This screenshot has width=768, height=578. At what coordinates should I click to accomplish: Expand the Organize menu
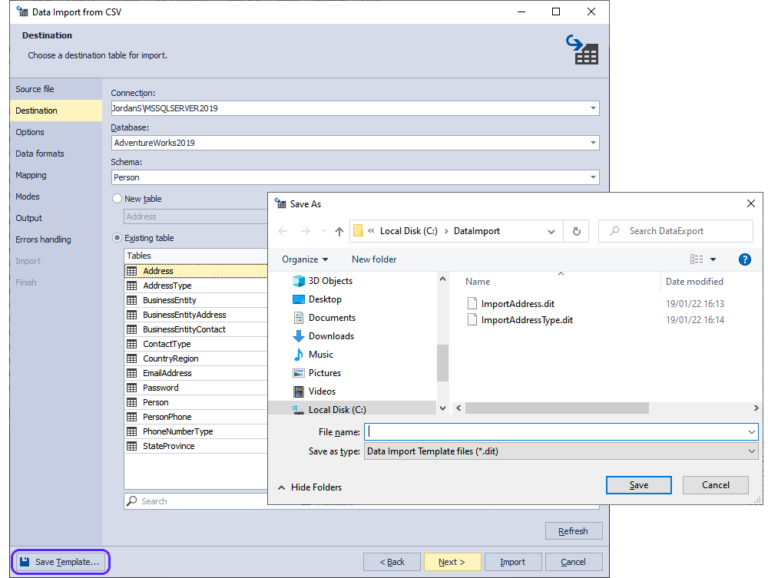[304, 259]
